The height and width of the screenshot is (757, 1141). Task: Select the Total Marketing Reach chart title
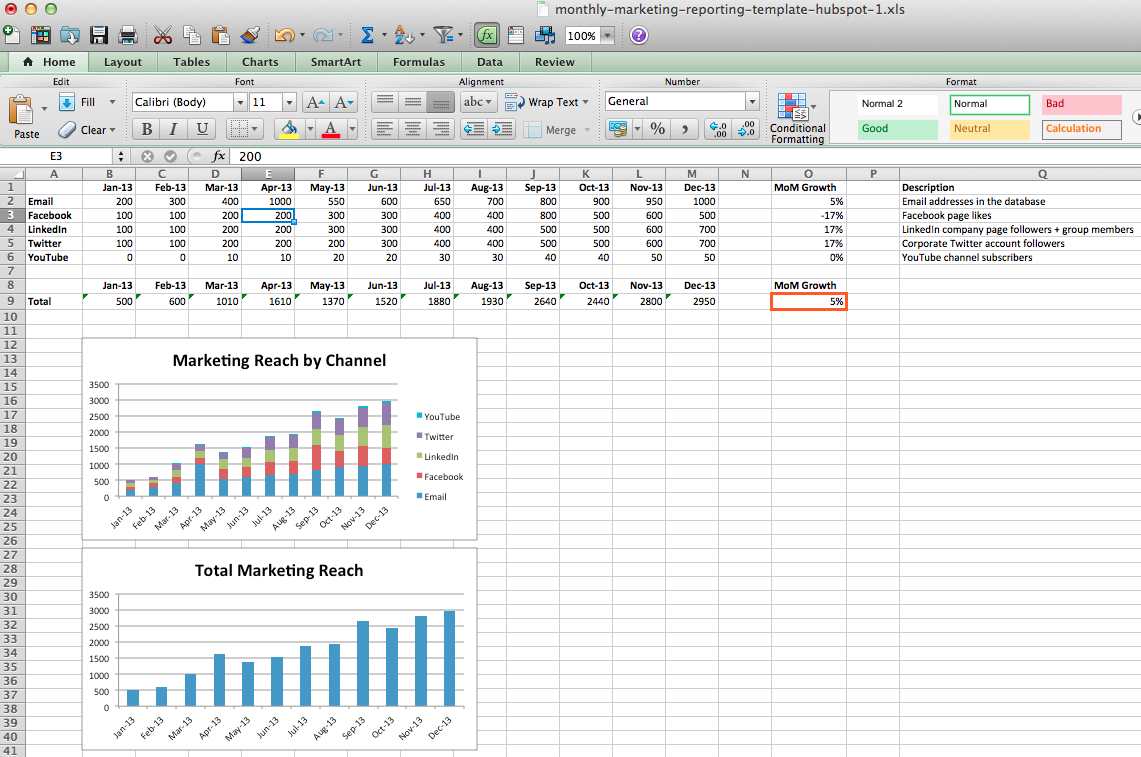point(279,570)
